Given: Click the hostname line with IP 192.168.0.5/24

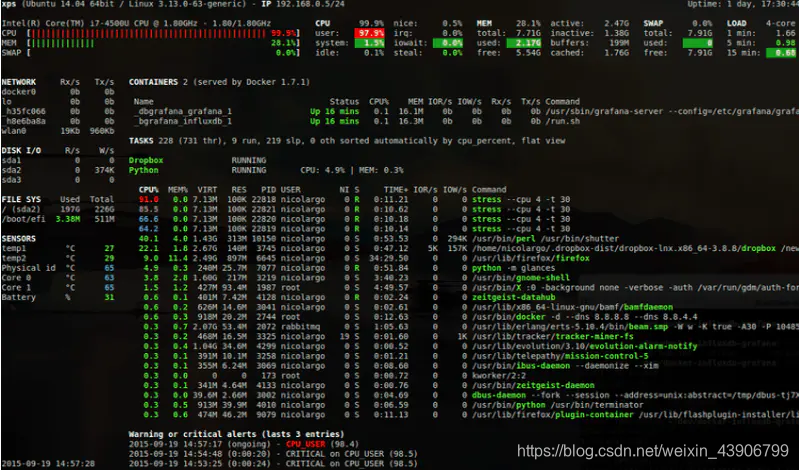Looking at the screenshot, I should point(173,4).
